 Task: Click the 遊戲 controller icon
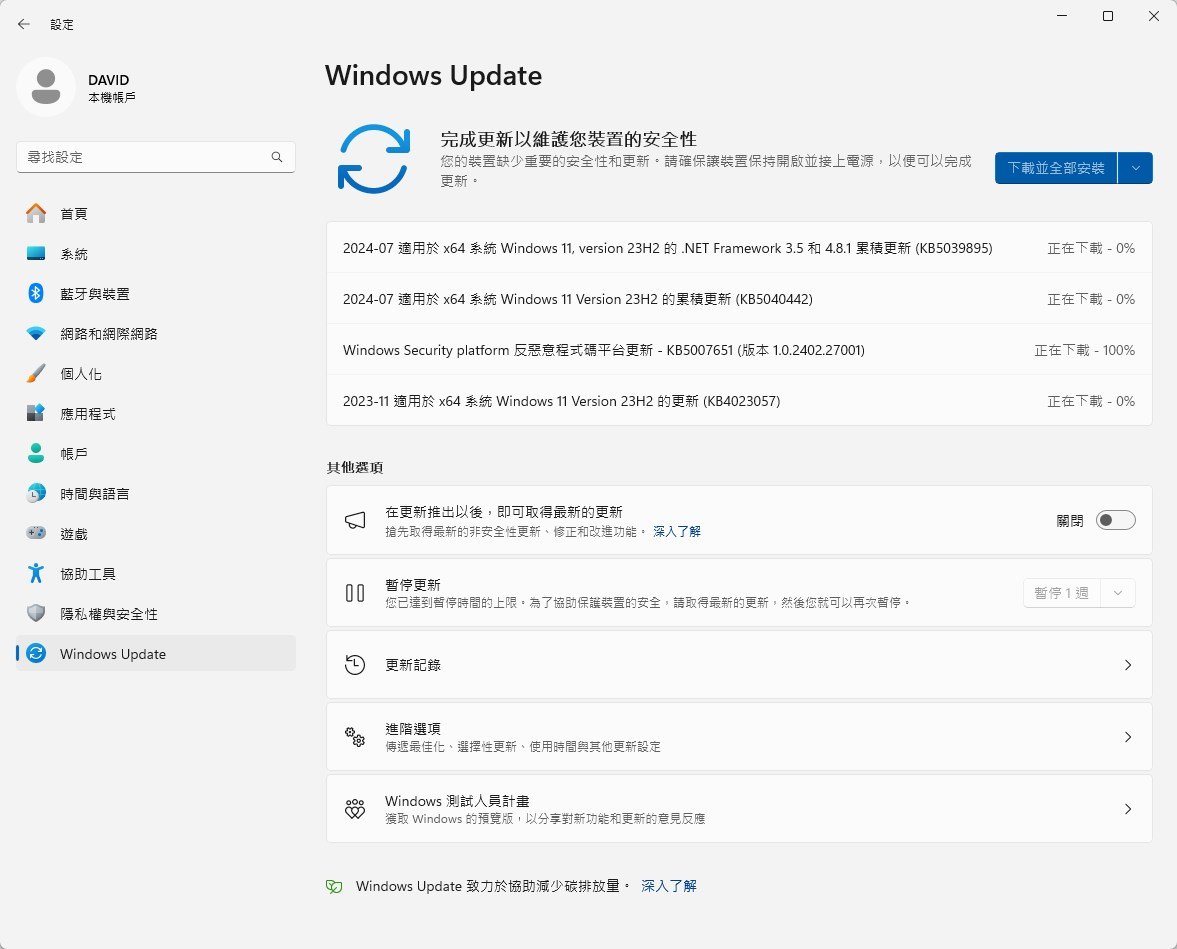click(x=36, y=533)
